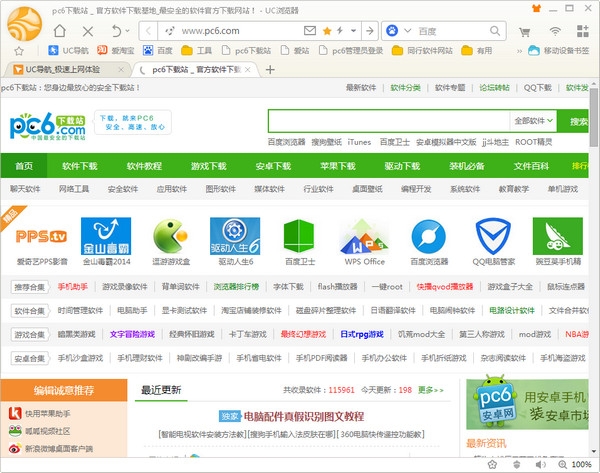Open the shopping cart icon
The height and width of the screenshot is (473, 600).
point(524,32)
